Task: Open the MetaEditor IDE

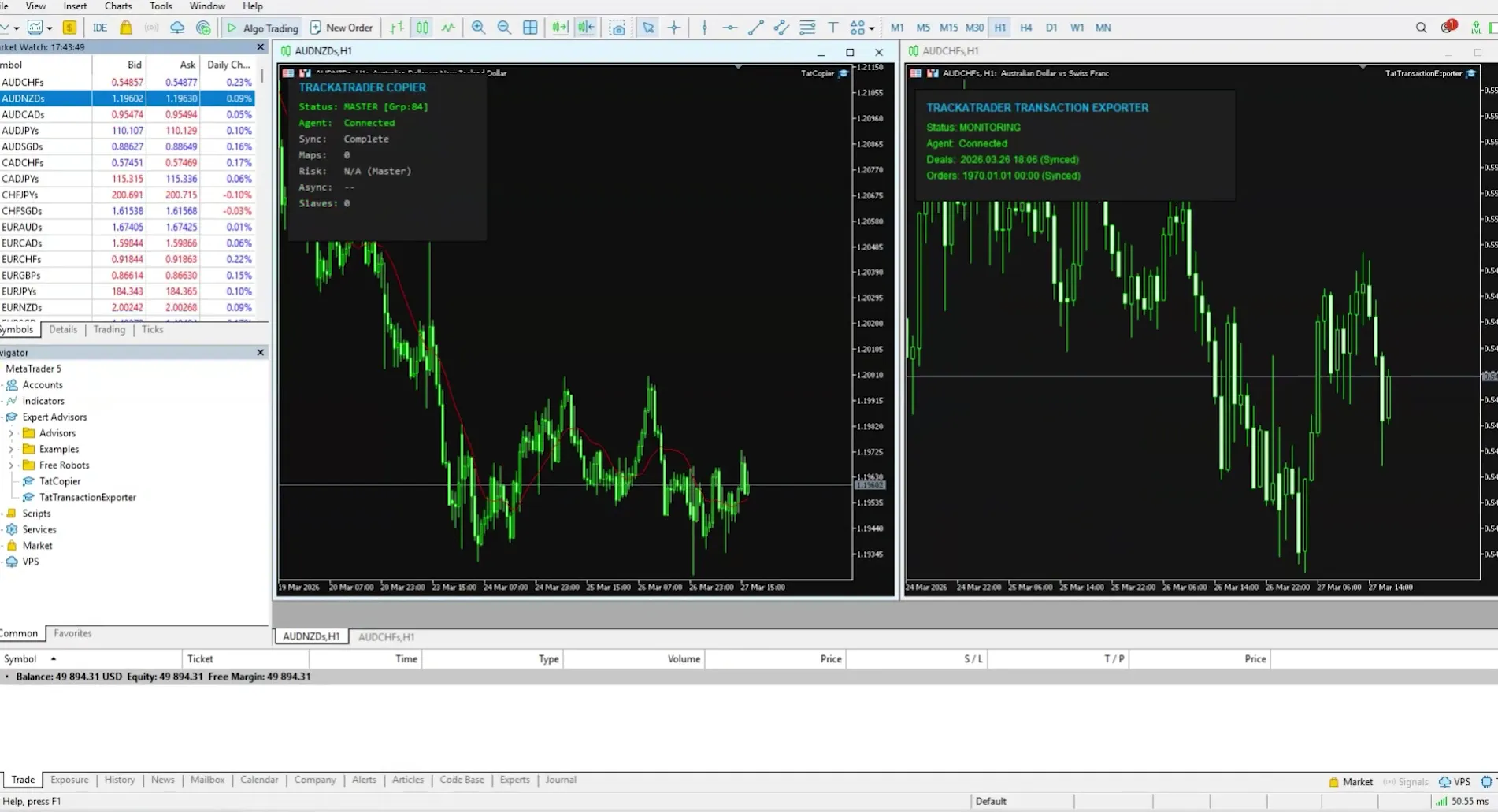Action: (x=100, y=28)
